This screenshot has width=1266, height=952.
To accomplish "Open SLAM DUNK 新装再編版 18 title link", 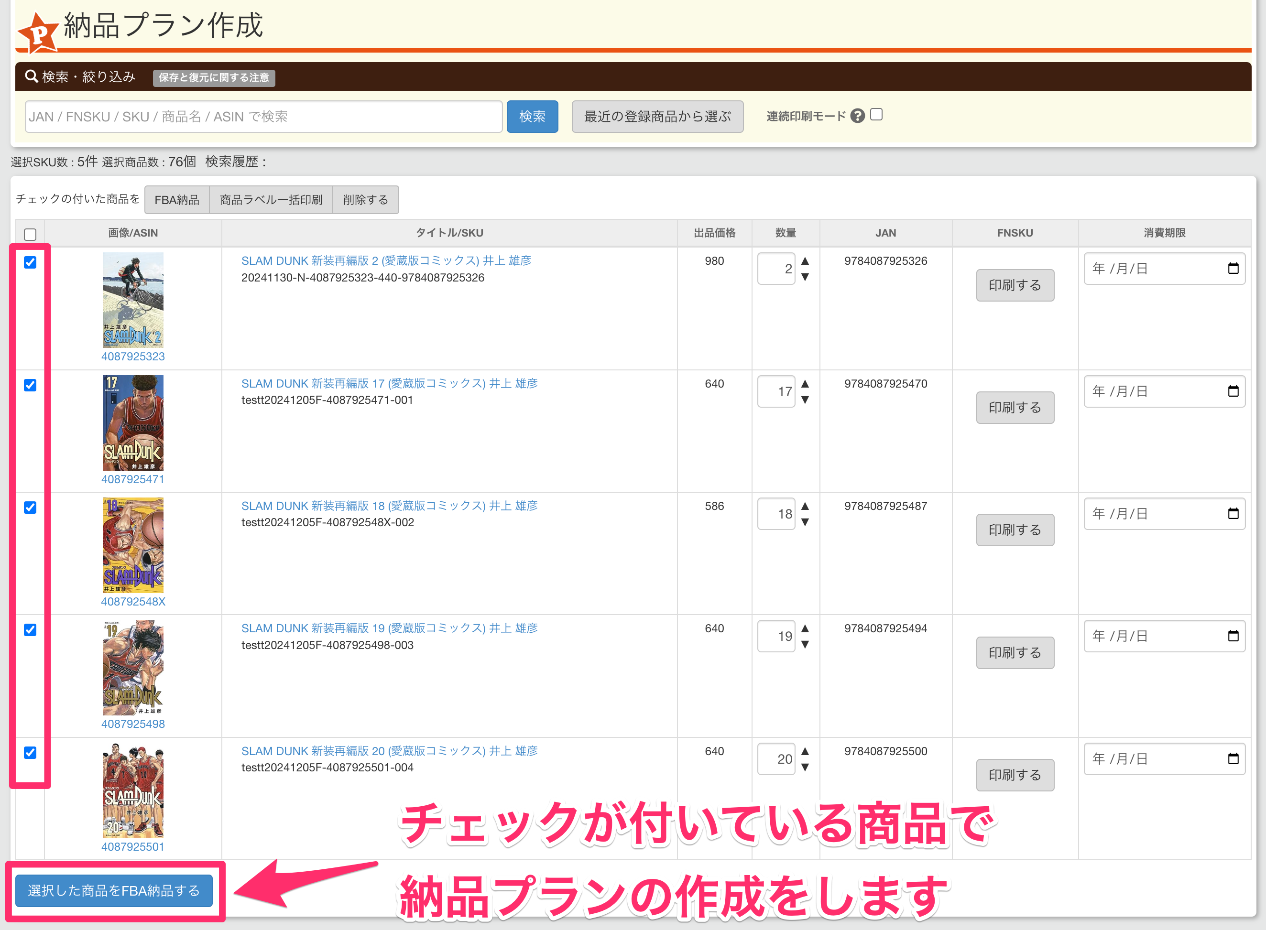I will pos(389,506).
